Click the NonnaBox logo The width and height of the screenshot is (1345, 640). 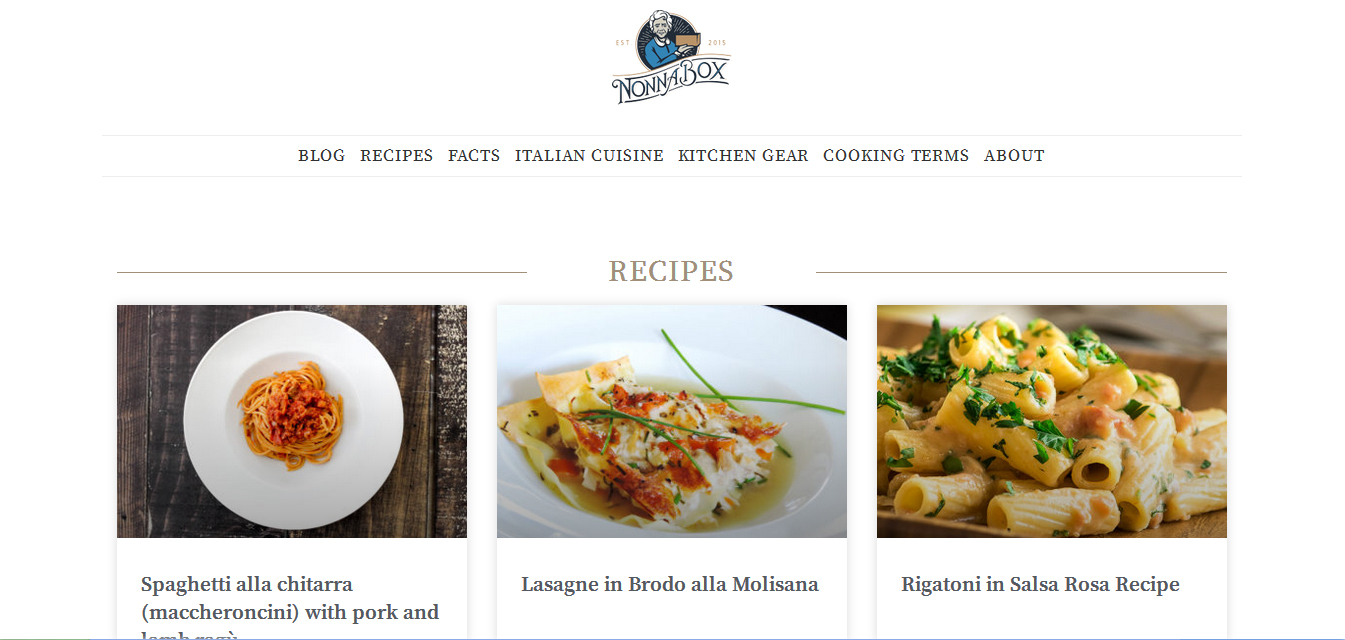671,58
